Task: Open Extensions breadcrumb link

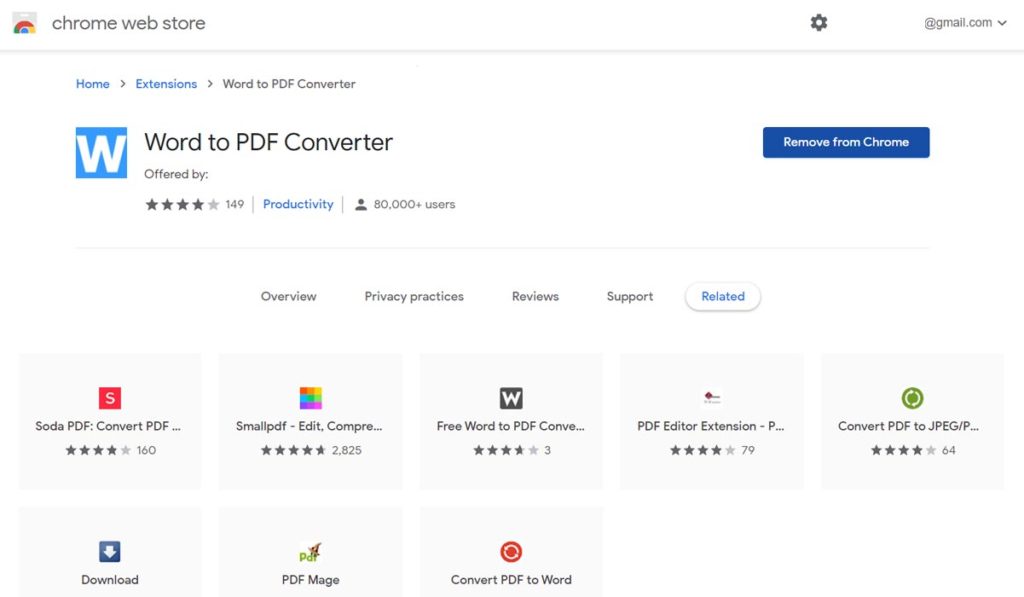Action: tap(166, 84)
